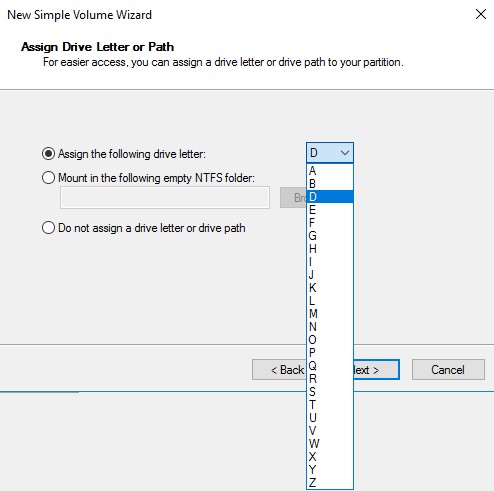Choose 'Do not assign a drive letter' option
Image resolution: width=494 pixels, height=491 pixels.
click(48, 228)
